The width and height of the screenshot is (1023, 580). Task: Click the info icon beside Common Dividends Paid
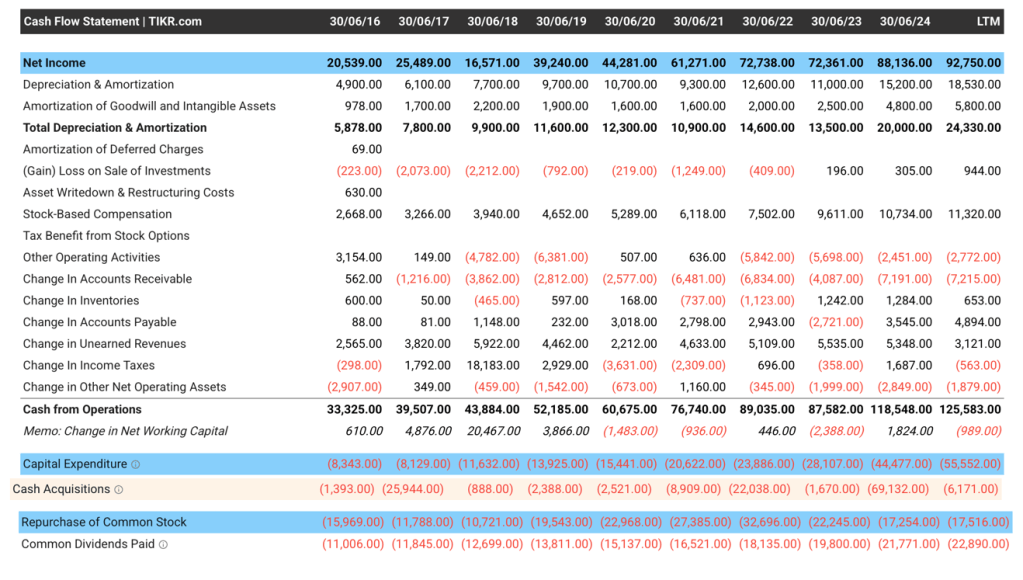click(x=163, y=545)
